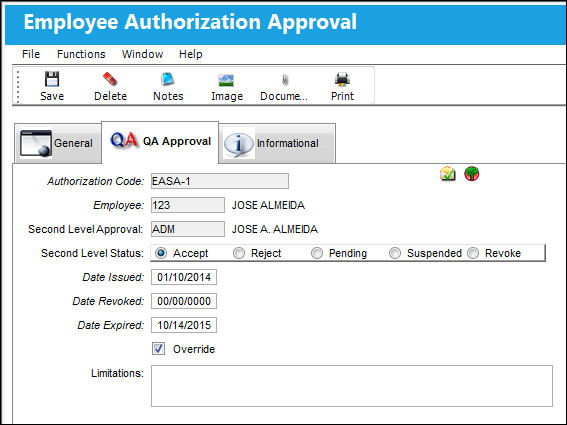The height and width of the screenshot is (425, 567).
Task: Switch to the Informational tab
Action: point(277,143)
